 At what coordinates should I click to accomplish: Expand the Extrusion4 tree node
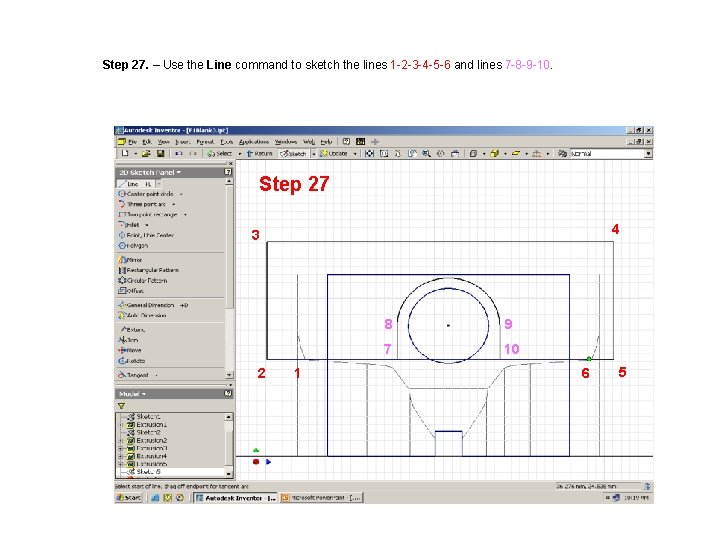(121, 456)
